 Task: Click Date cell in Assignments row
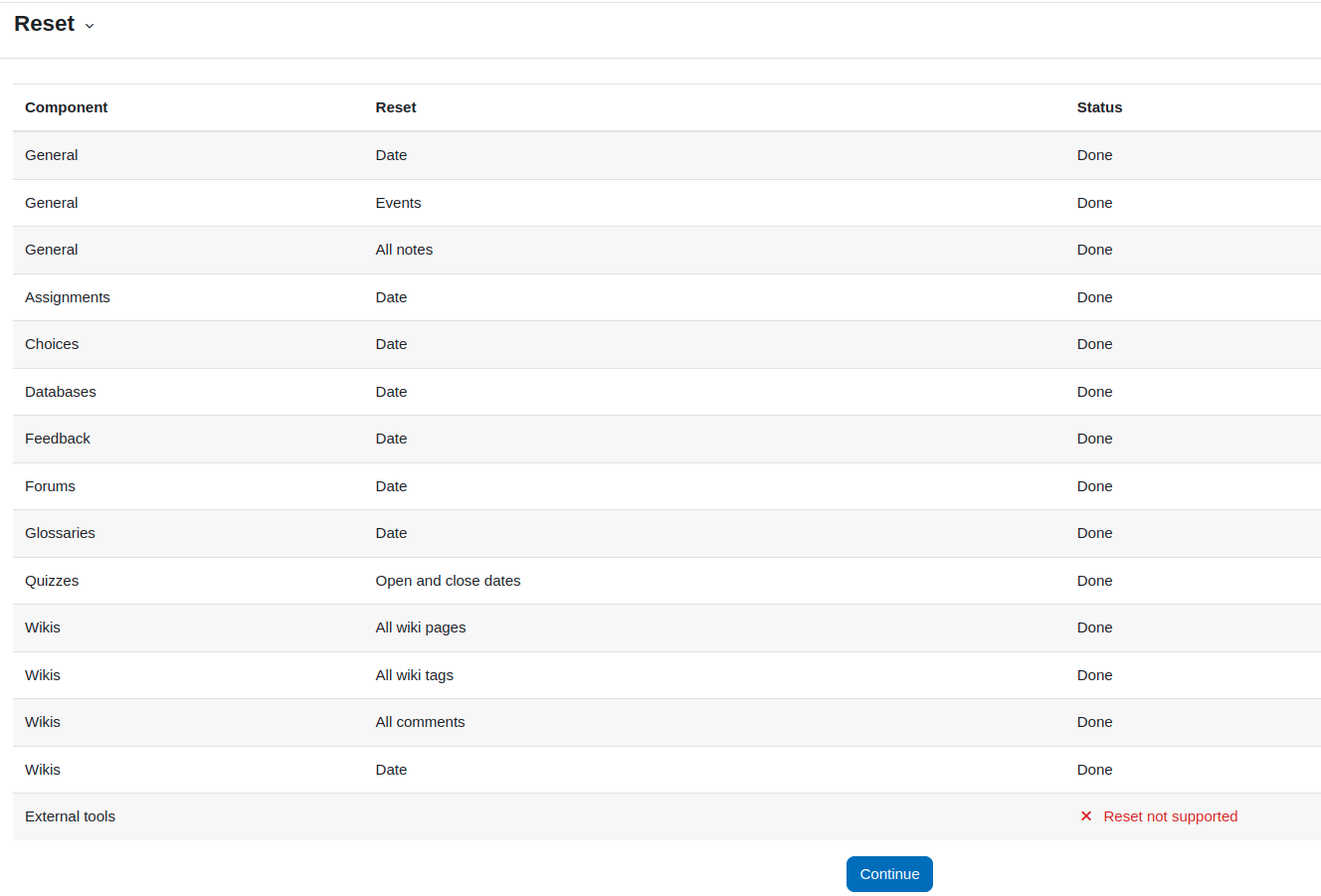point(391,297)
